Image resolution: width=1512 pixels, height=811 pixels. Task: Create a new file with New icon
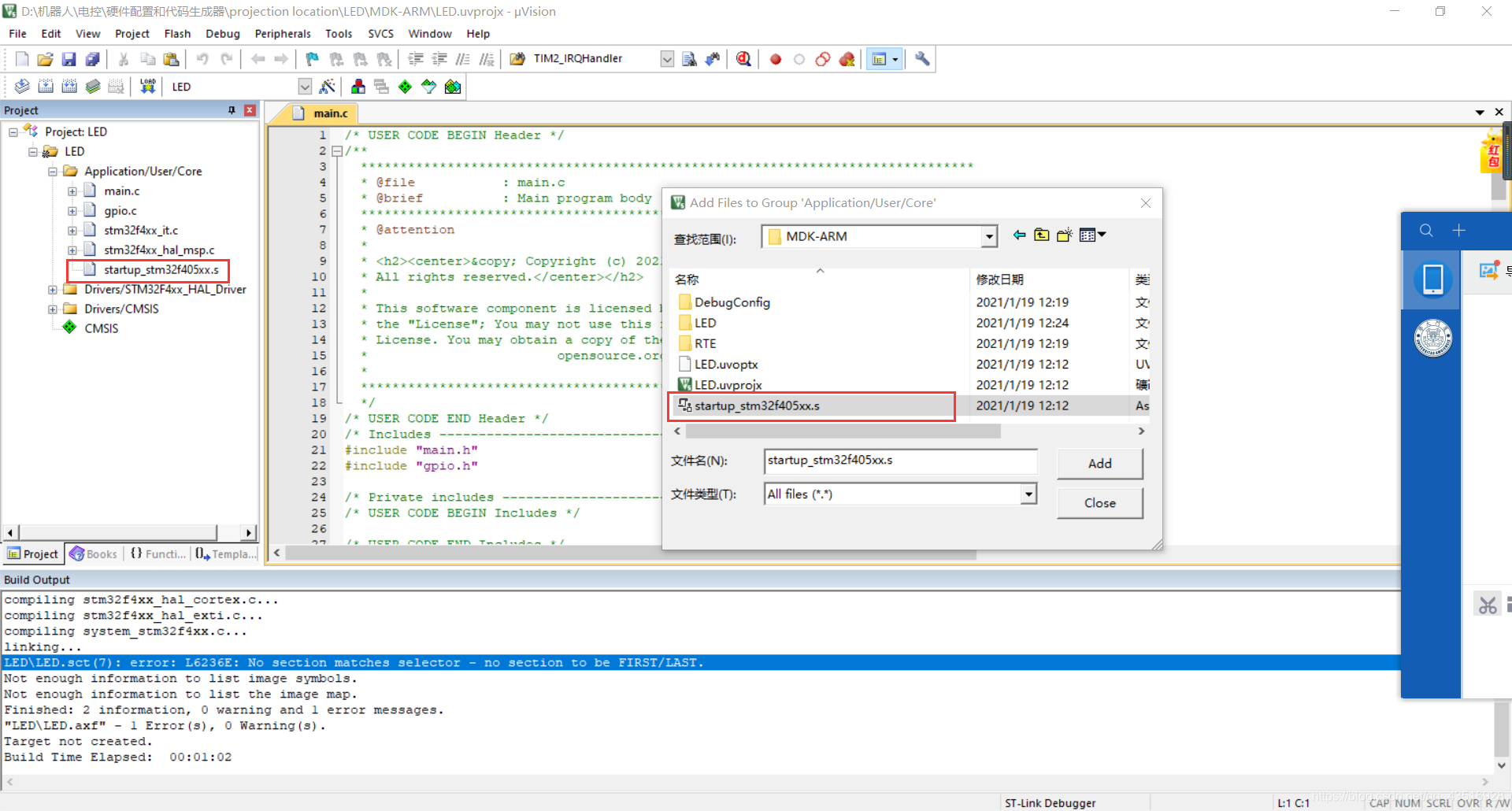(x=22, y=59)
